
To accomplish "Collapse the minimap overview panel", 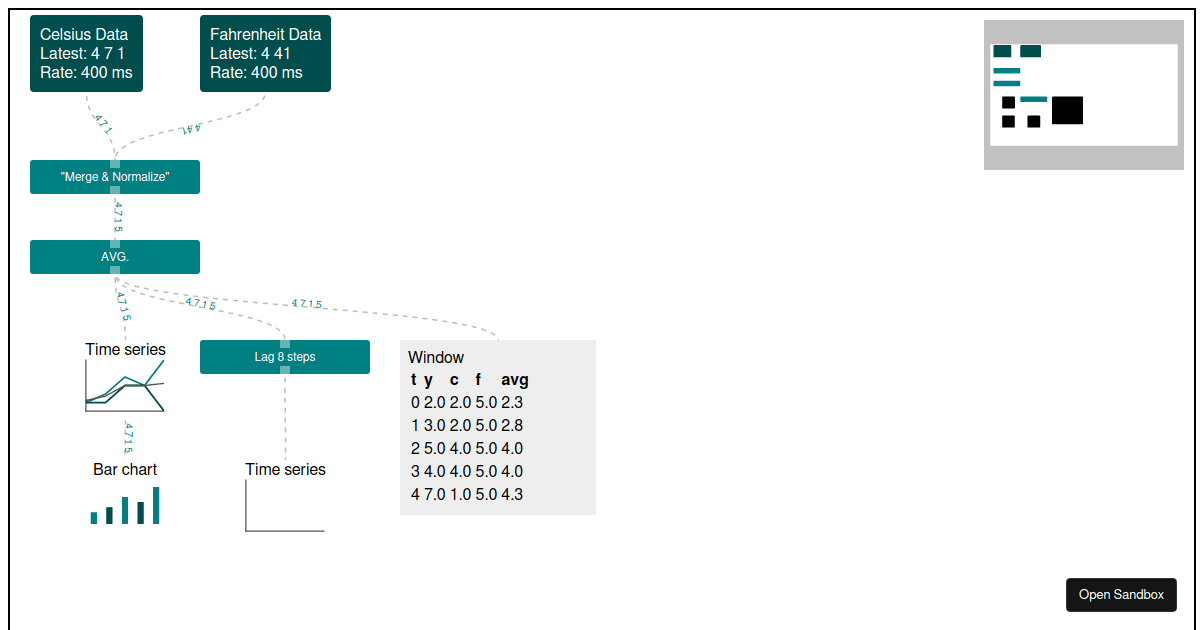I will 1083,93.
